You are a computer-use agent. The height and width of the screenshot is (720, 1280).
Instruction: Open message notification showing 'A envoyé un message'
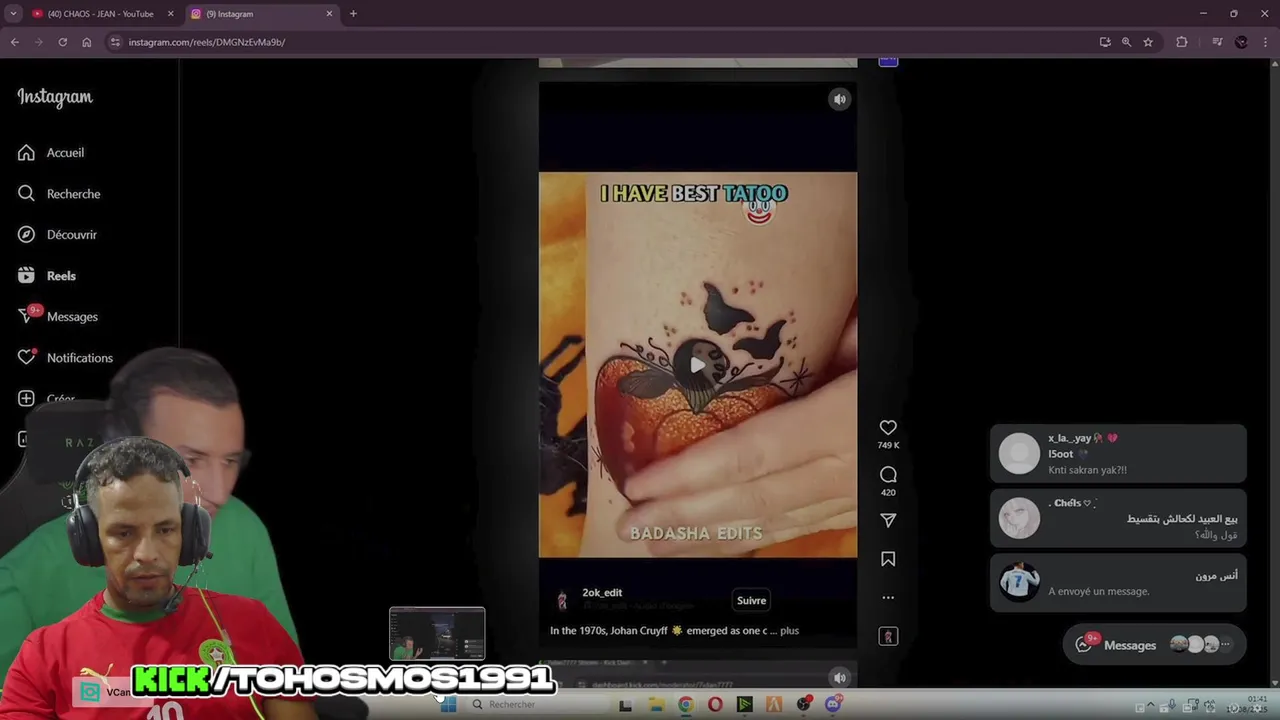(x=1118, y=582)
